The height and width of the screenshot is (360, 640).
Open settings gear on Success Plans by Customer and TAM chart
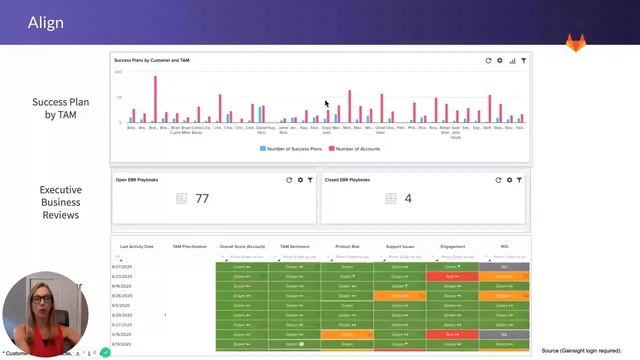point(500,60)
